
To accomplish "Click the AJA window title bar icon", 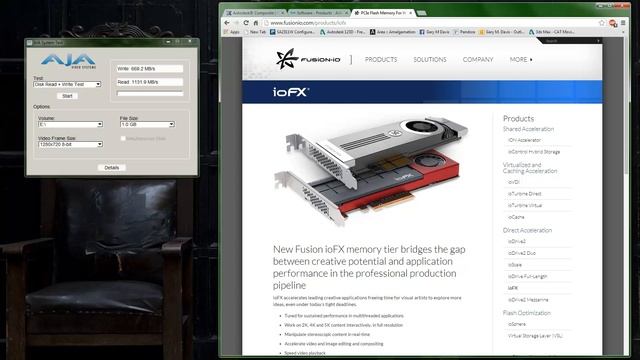I will tap(29, 42).
